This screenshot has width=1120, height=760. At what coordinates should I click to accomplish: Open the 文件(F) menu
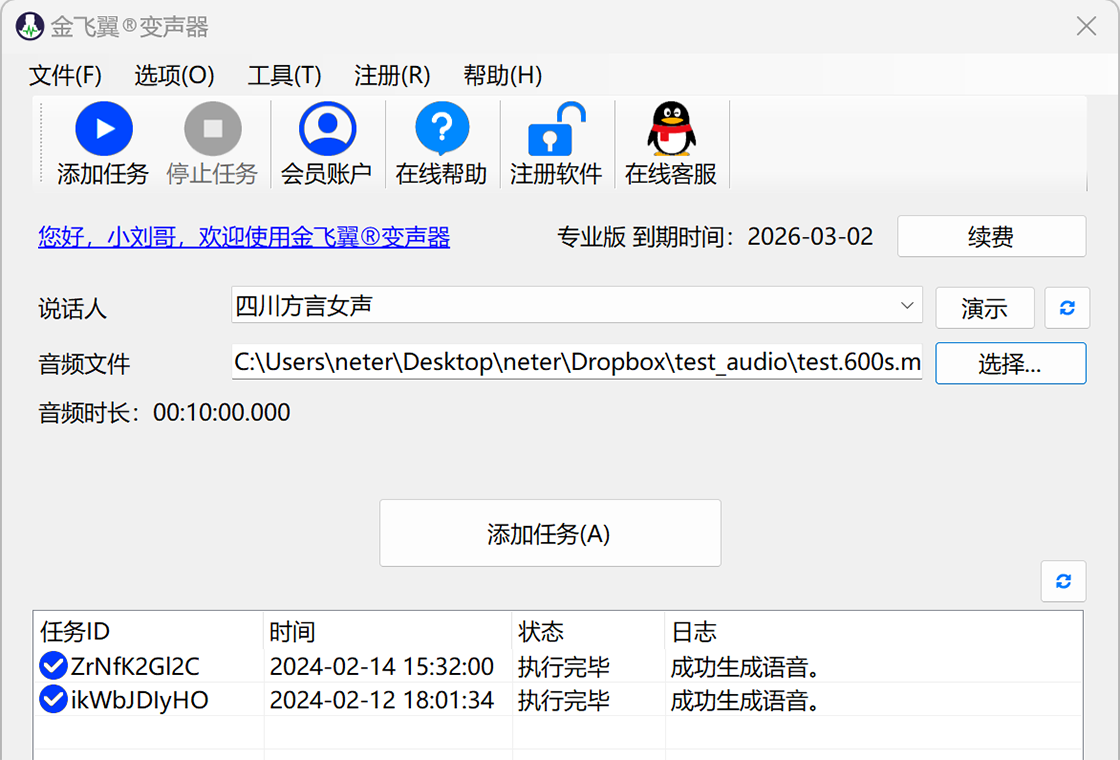[x=65, y=75]
